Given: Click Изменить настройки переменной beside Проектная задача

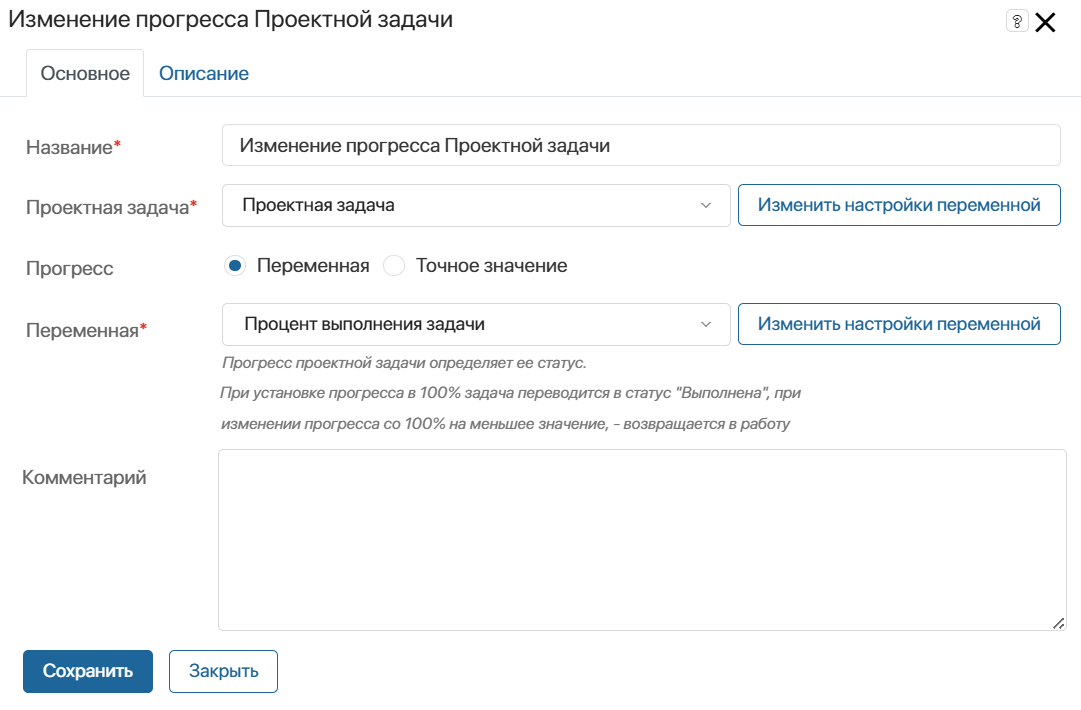Looking at the screenshot, I should [899, 205].
